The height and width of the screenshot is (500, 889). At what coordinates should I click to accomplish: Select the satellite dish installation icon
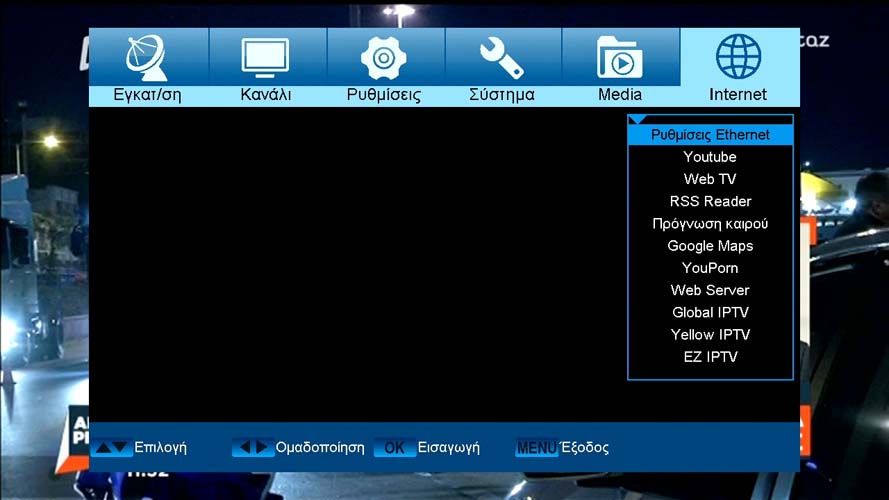pos(147,58)
